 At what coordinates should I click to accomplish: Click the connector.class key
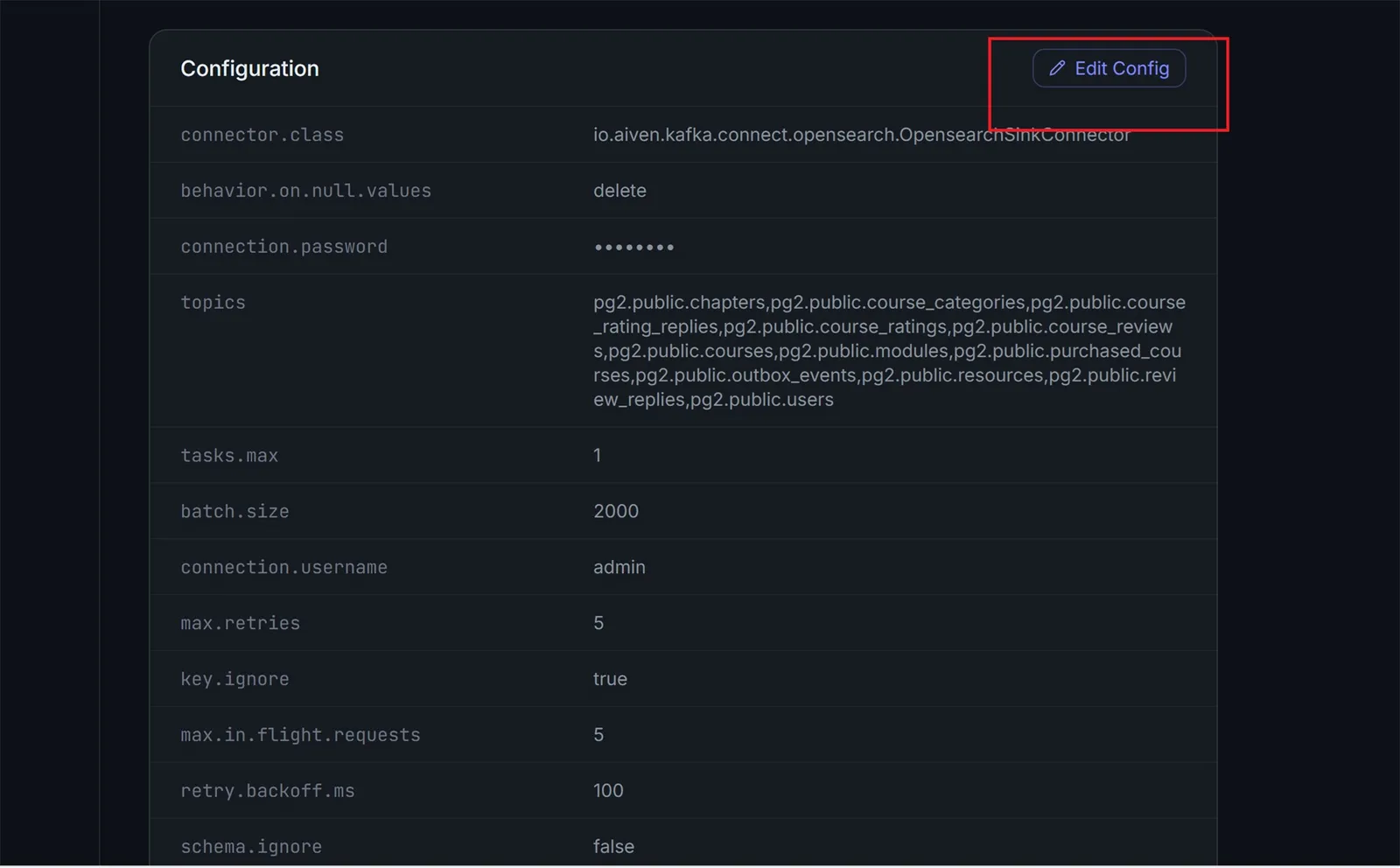click(262, 135)
